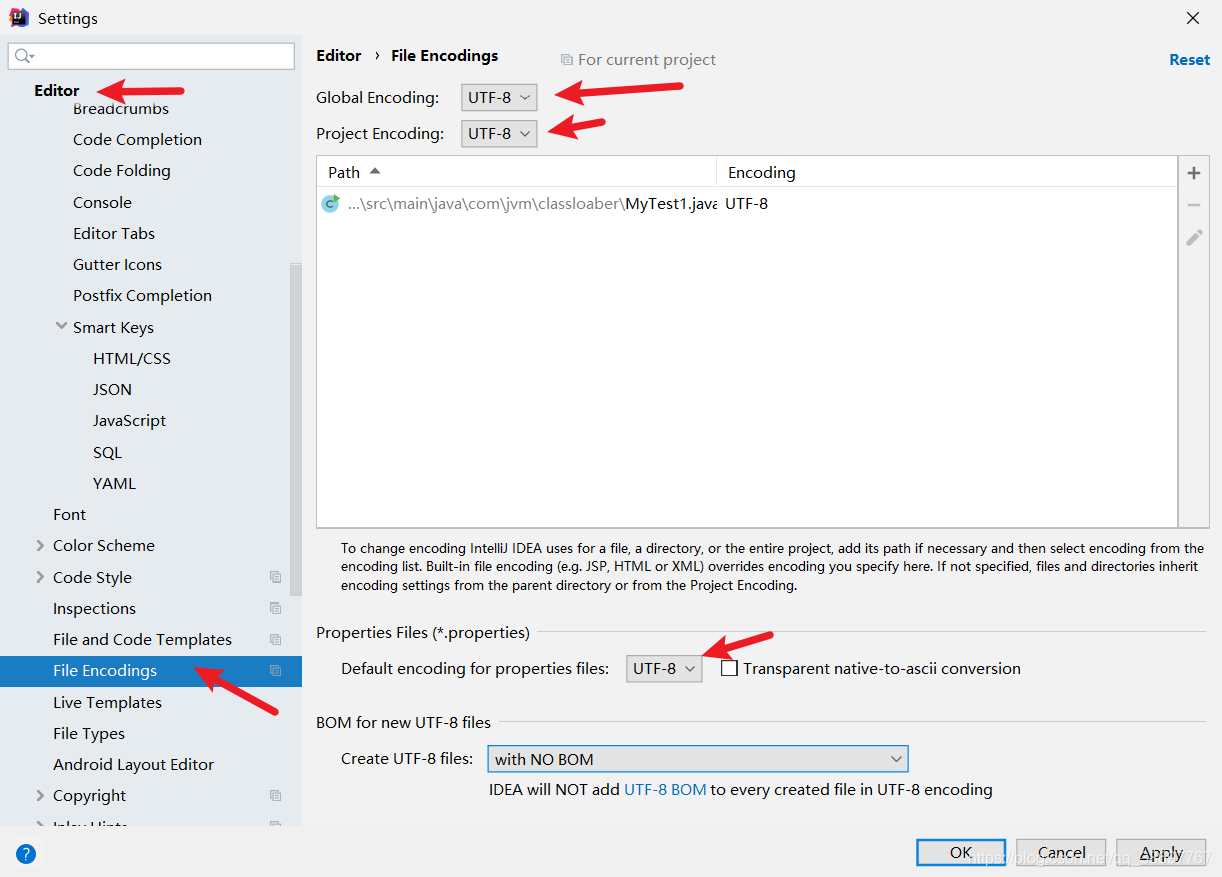This screenshot has height=877, width=1222.
Task: Click the IntelliJ IDEA logo in title bar
Action: tap(19, 17)
